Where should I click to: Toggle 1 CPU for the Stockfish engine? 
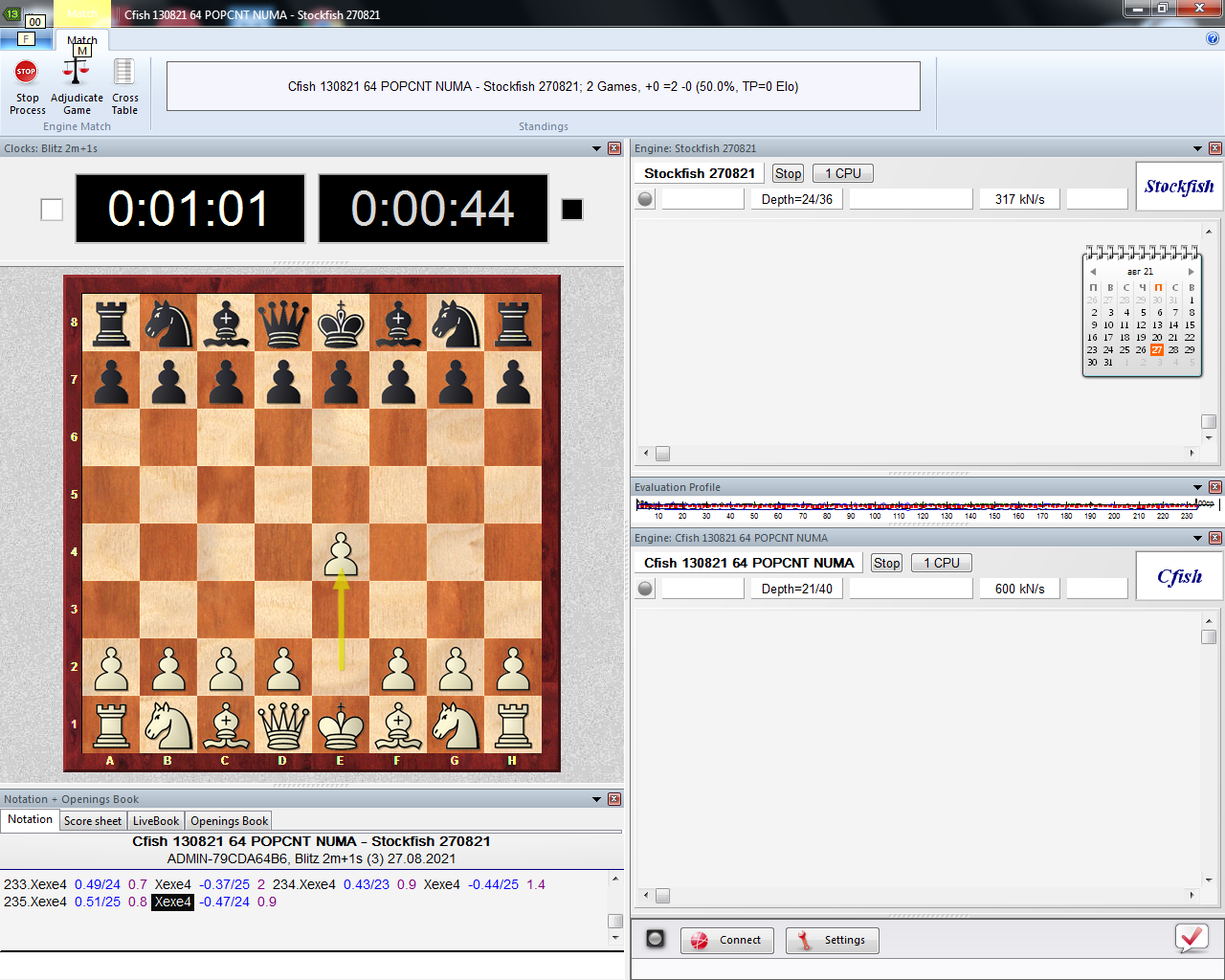coord(843,173)
